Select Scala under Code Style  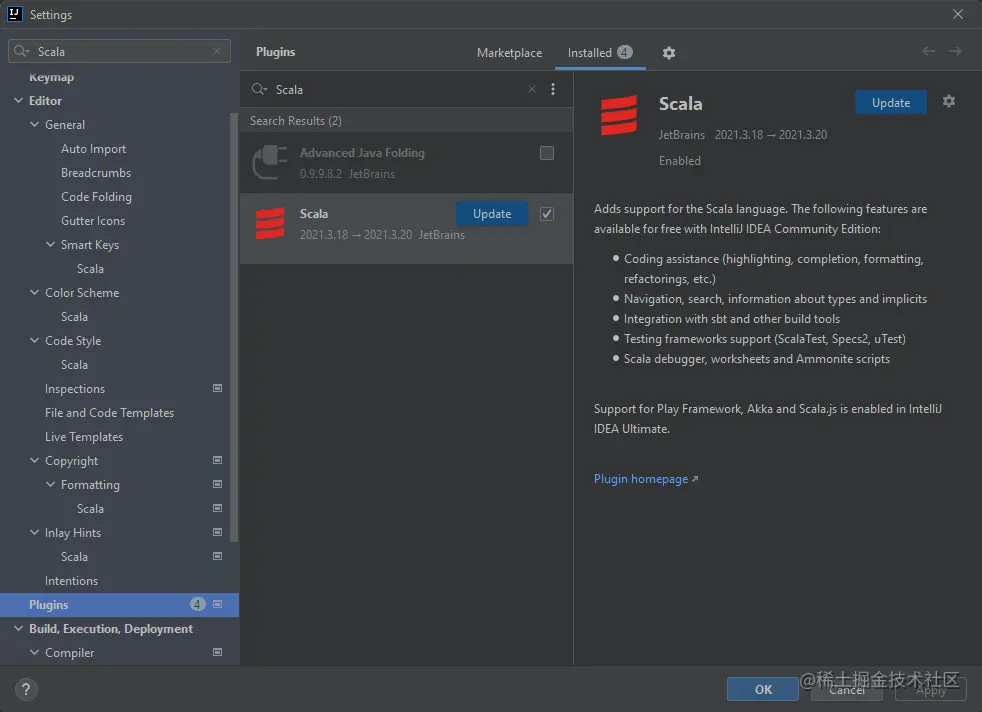pos(75,365)
